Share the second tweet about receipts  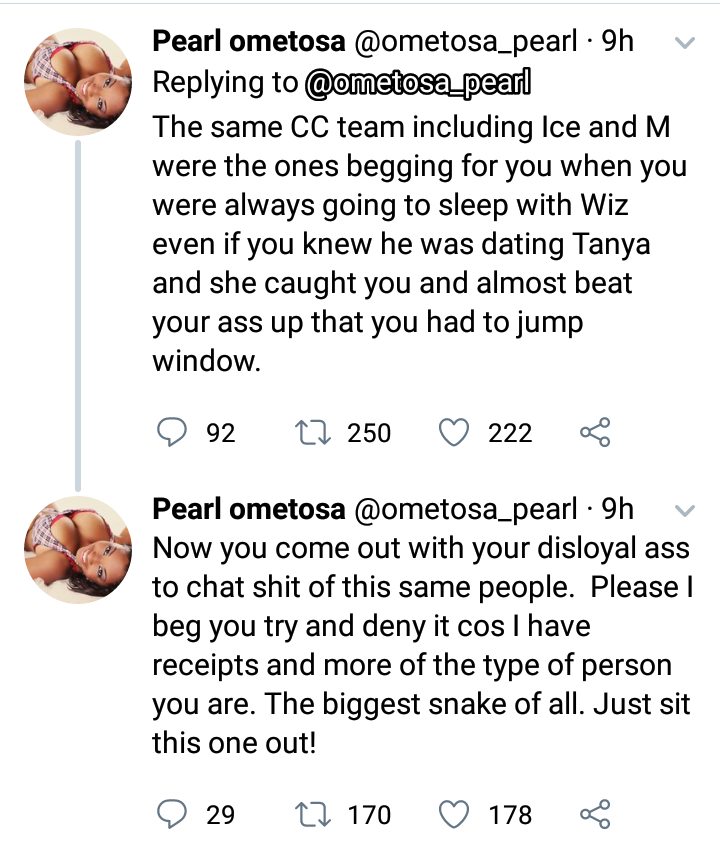coord(594,815)
